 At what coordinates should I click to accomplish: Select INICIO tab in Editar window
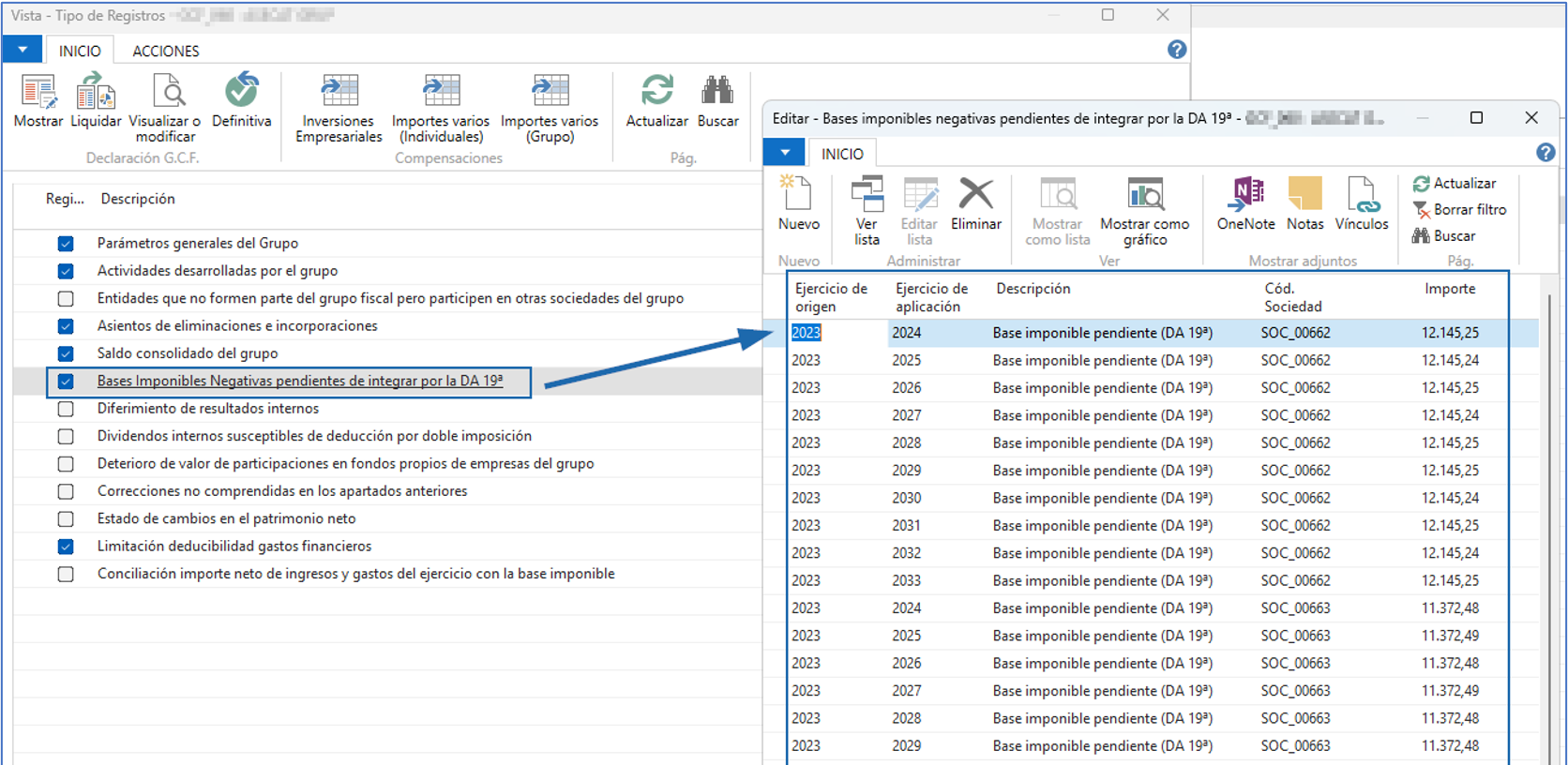(842, 154)
